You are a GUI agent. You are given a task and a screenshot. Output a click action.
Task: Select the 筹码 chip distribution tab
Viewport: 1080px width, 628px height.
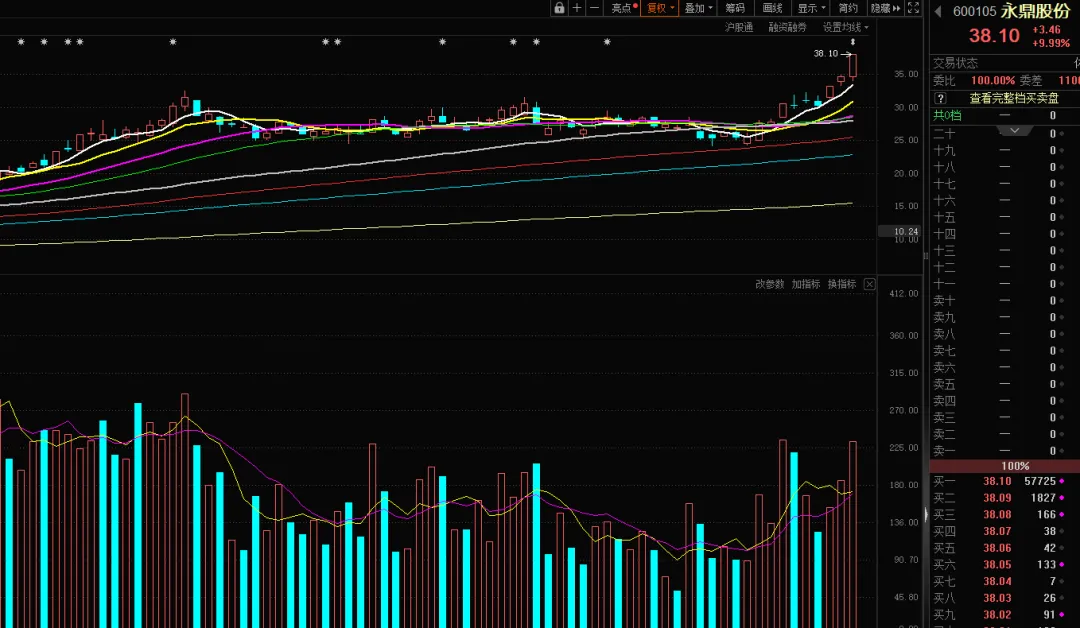tap(735, 8)
